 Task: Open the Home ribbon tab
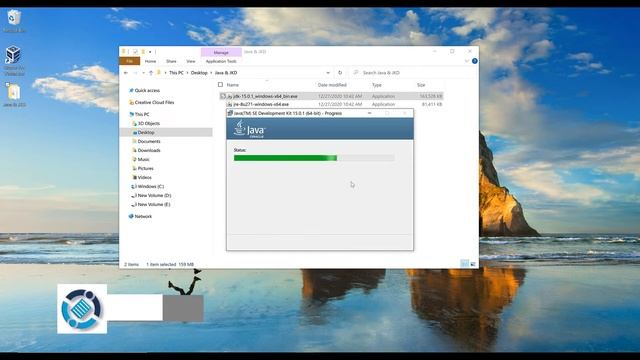[150, 61]
